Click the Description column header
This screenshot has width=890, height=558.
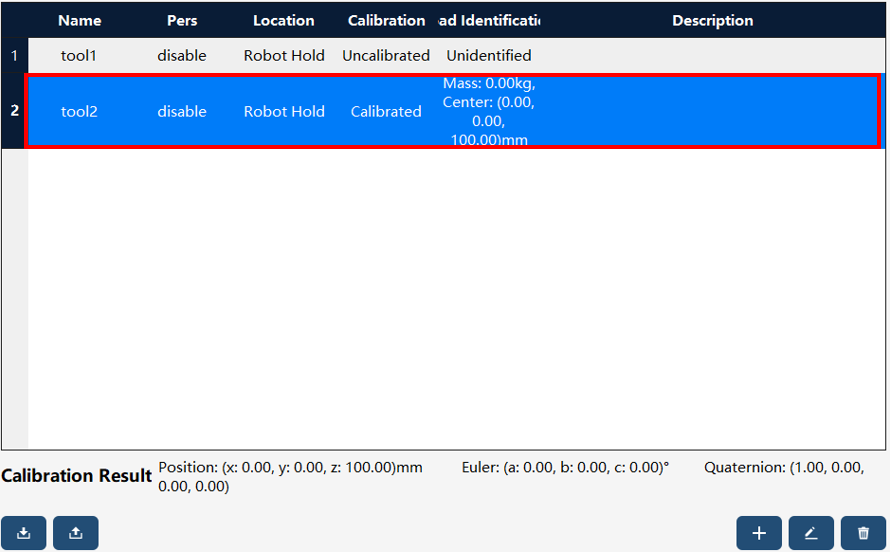(712, 20)
